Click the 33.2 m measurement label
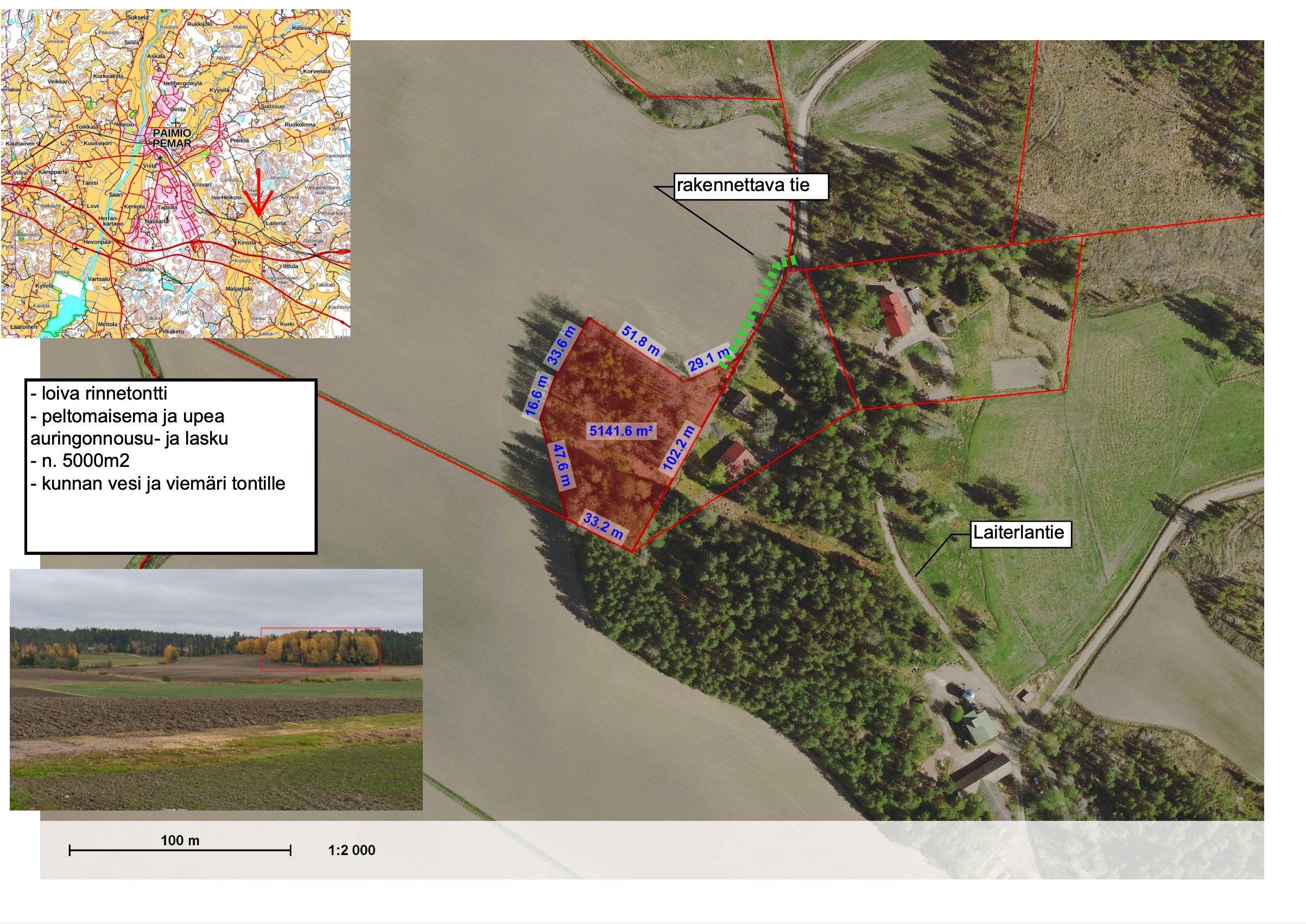The image size is (1306, 924). point(603,526)
